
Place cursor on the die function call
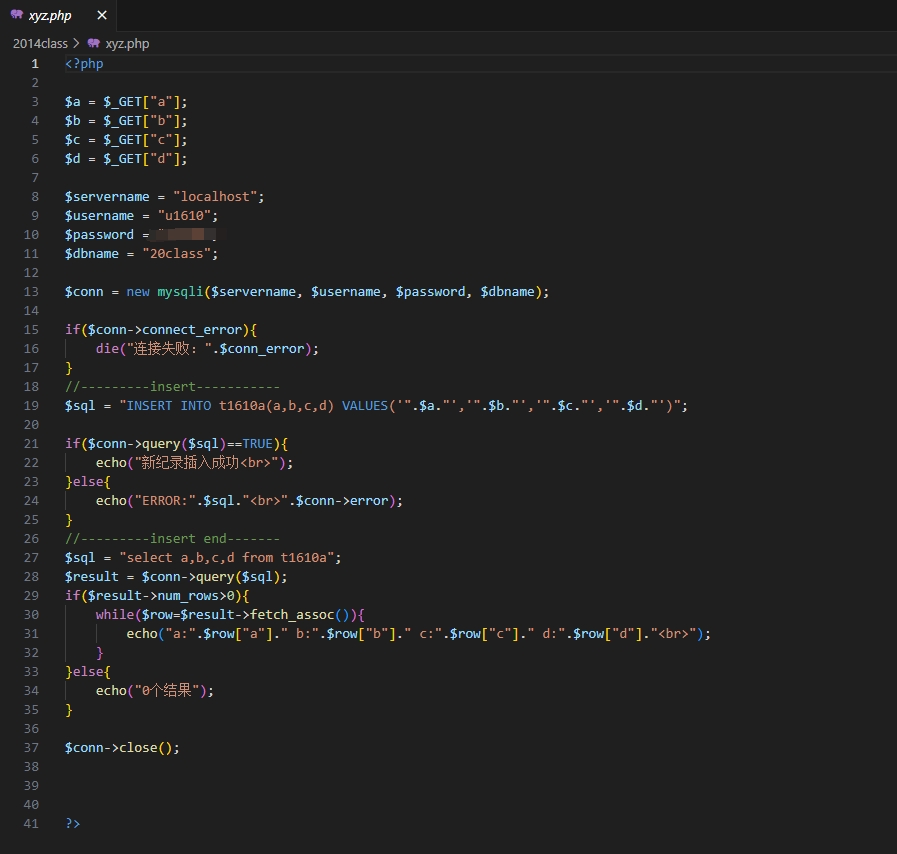(x=106, y=349)
